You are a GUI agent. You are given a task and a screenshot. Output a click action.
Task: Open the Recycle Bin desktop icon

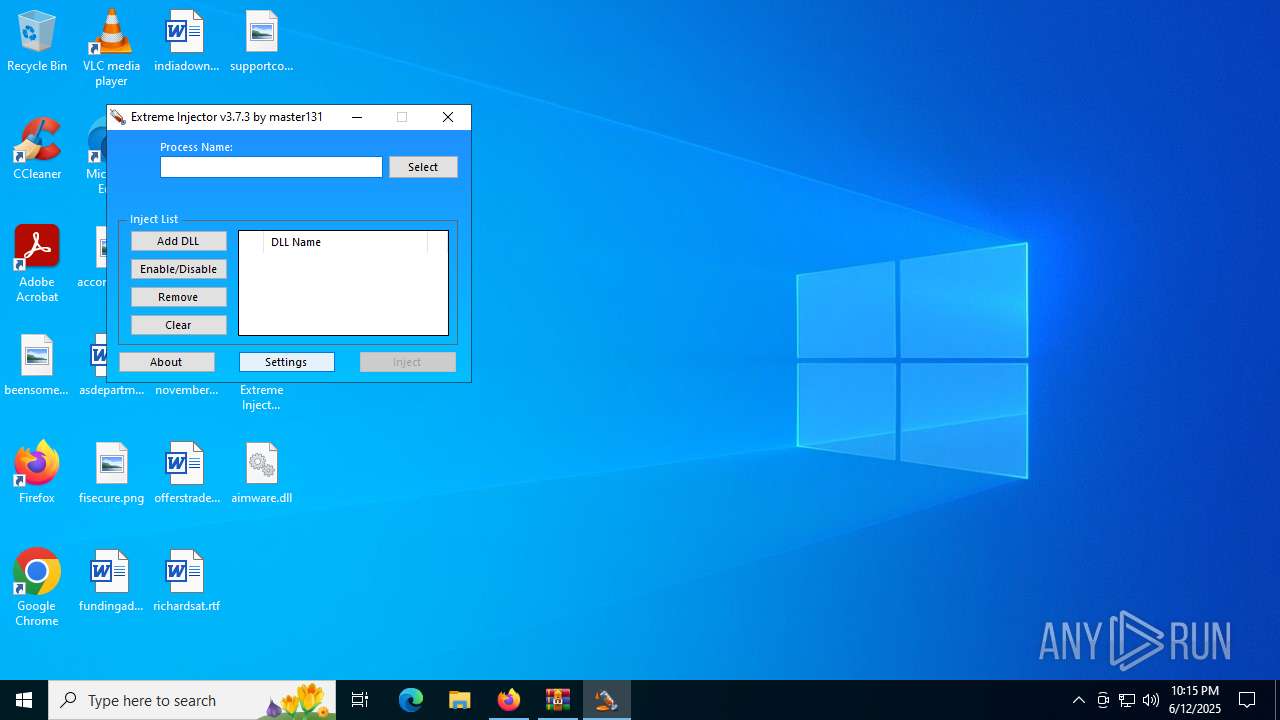click(x=37, y=40)
